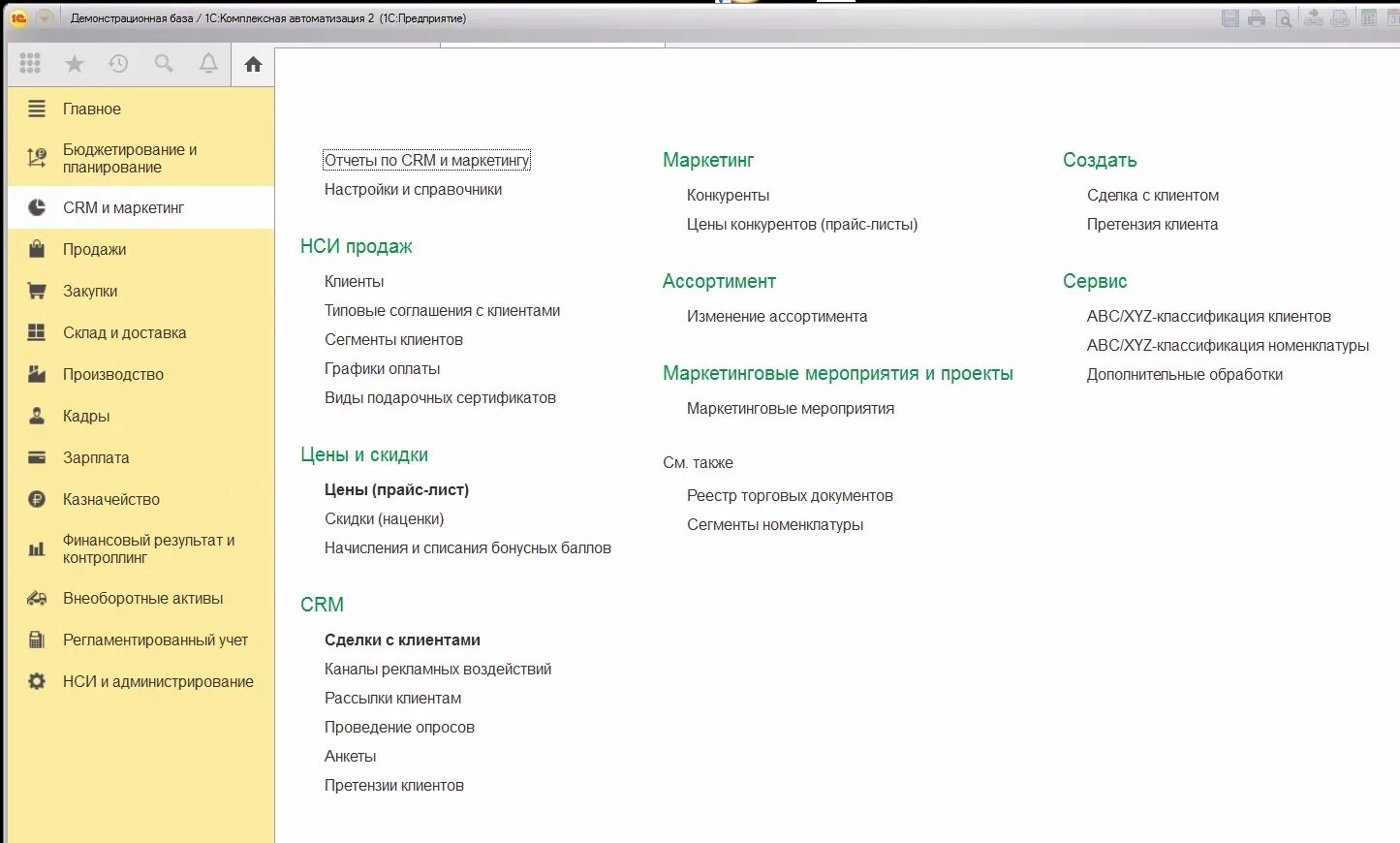The height and width of the screenshot is (843, 1400).
Task: Open the НСИ и администрирование section
Action: click(140, 682)
